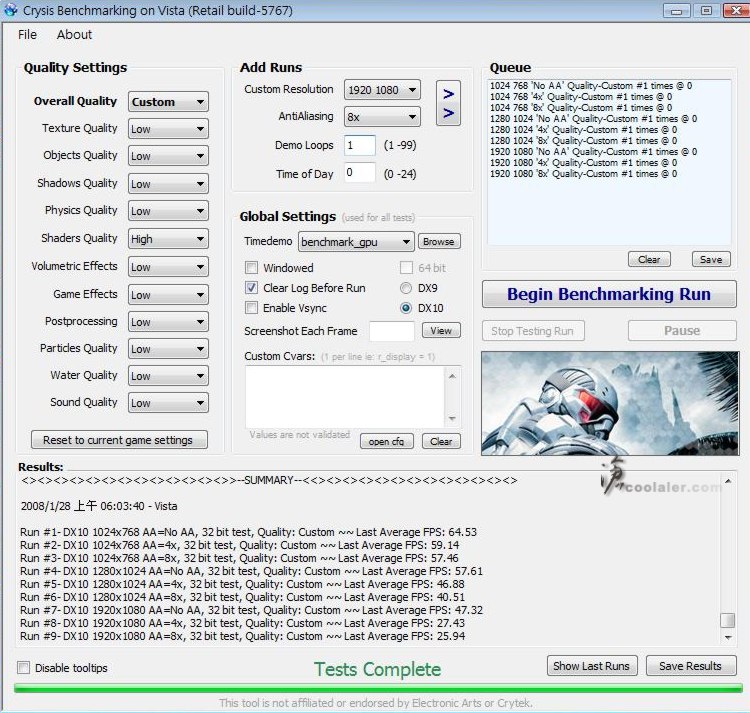Image resolution: width=750 pixels, height=713 pixels.
Task: Click Begin Benchmarking Run
Action: [609, 294]
